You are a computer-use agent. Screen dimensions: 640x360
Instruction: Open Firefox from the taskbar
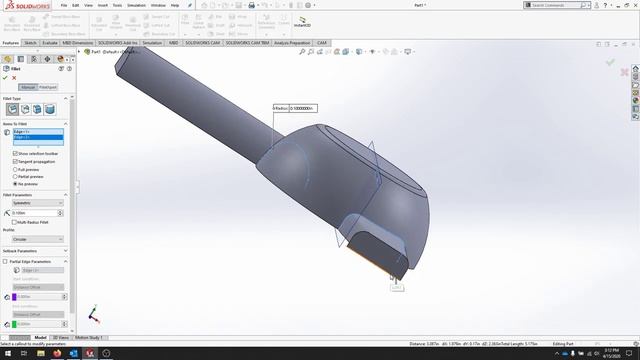coord(57,353)
